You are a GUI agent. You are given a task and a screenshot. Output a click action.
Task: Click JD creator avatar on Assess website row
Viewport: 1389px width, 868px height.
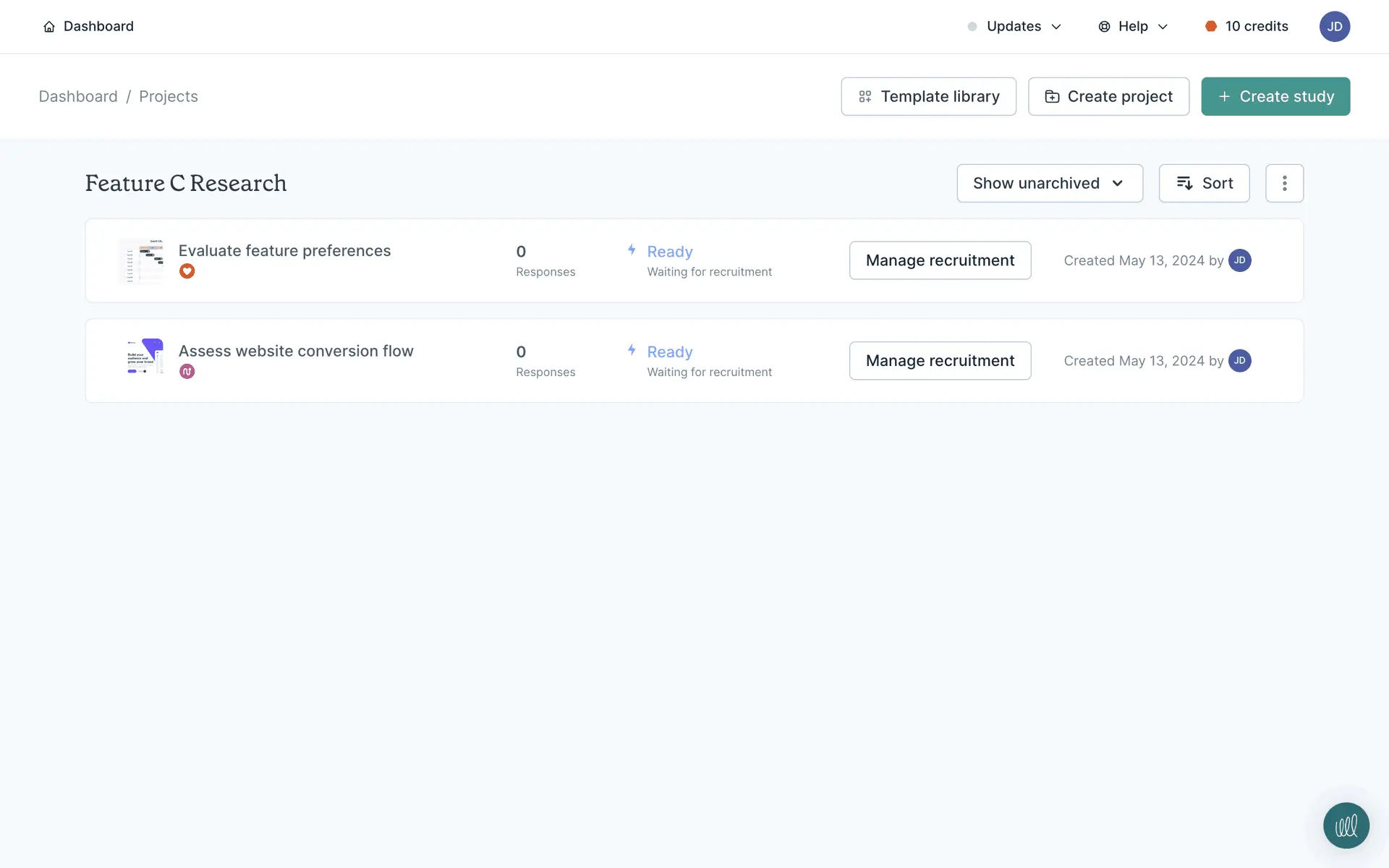1239,361
